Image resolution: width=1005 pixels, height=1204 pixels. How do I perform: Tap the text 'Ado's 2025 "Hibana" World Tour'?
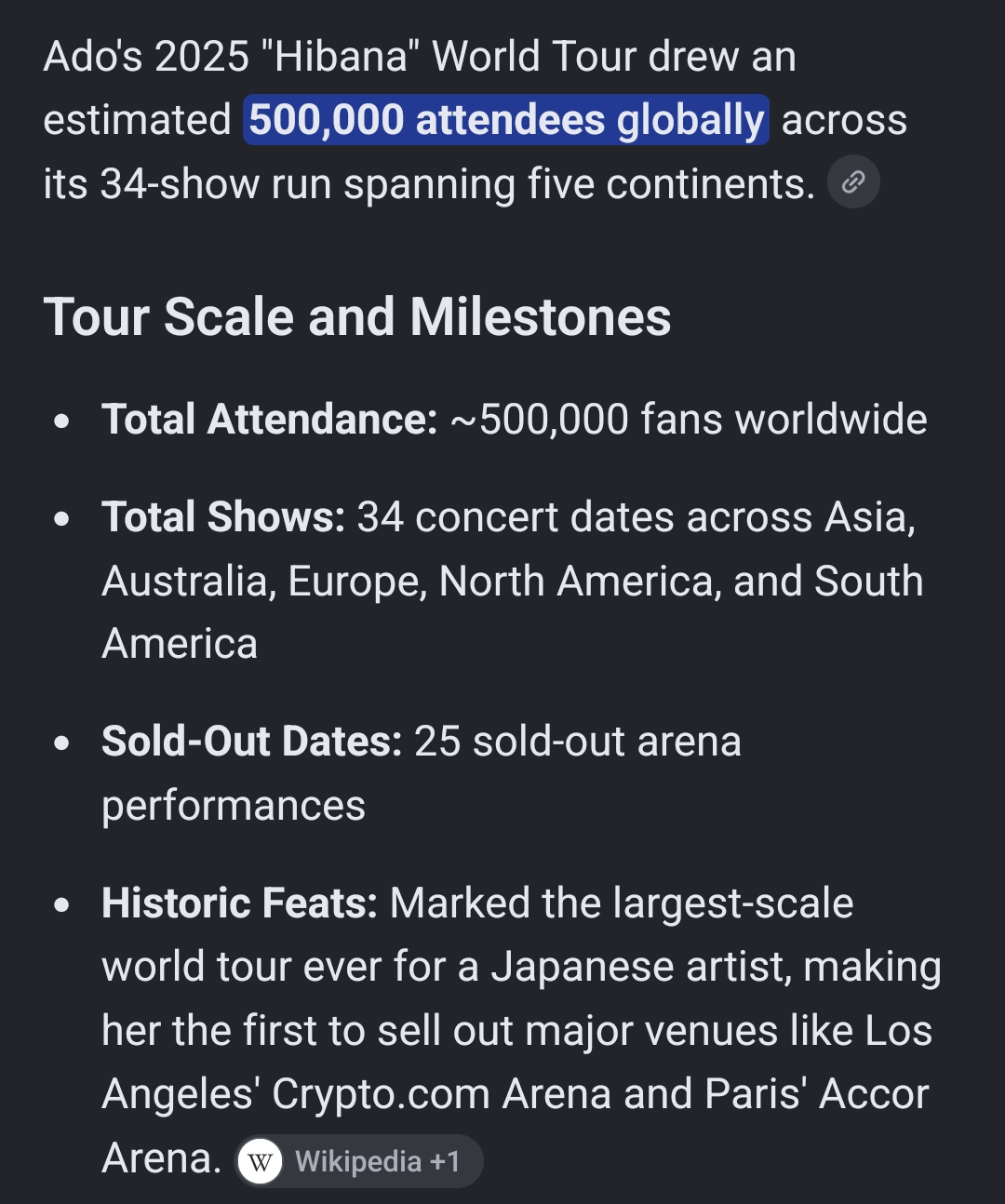point(341,57)
